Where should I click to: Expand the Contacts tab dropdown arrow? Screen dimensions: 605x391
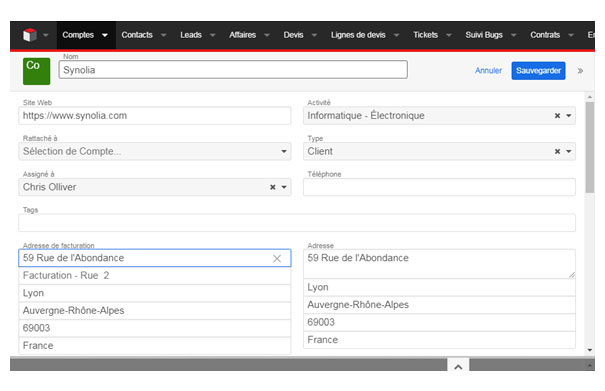[x=164, y=35]
